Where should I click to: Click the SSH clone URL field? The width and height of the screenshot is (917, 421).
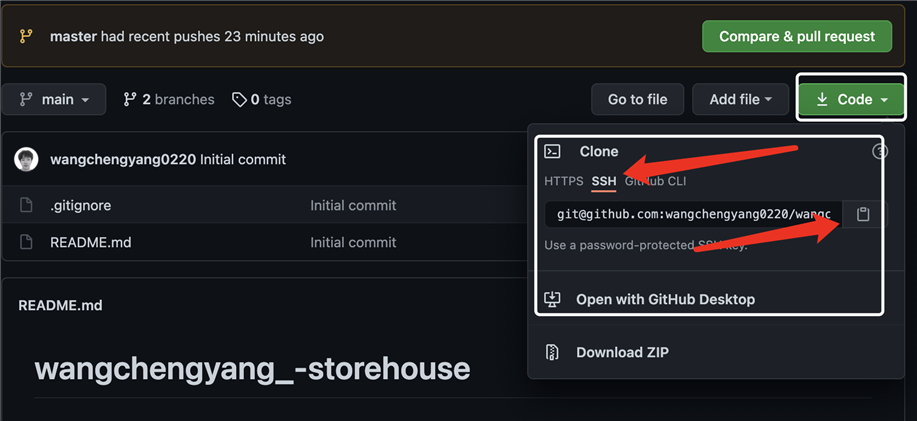tap(694, 215)
